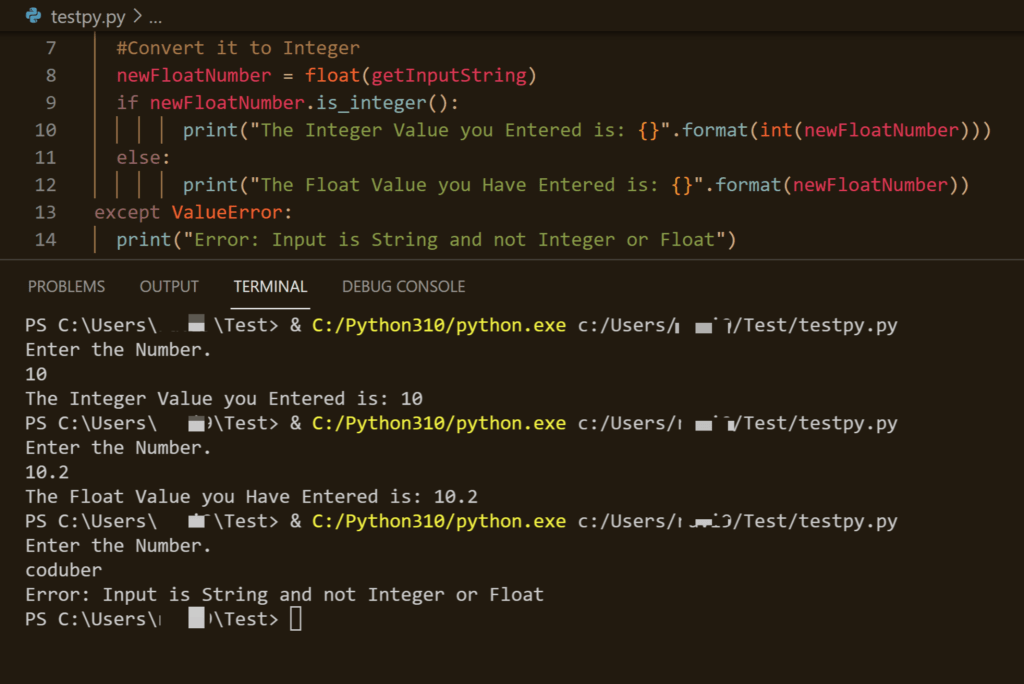Select the print statement on line 14
1024x684 pixels.
point(143,239)
